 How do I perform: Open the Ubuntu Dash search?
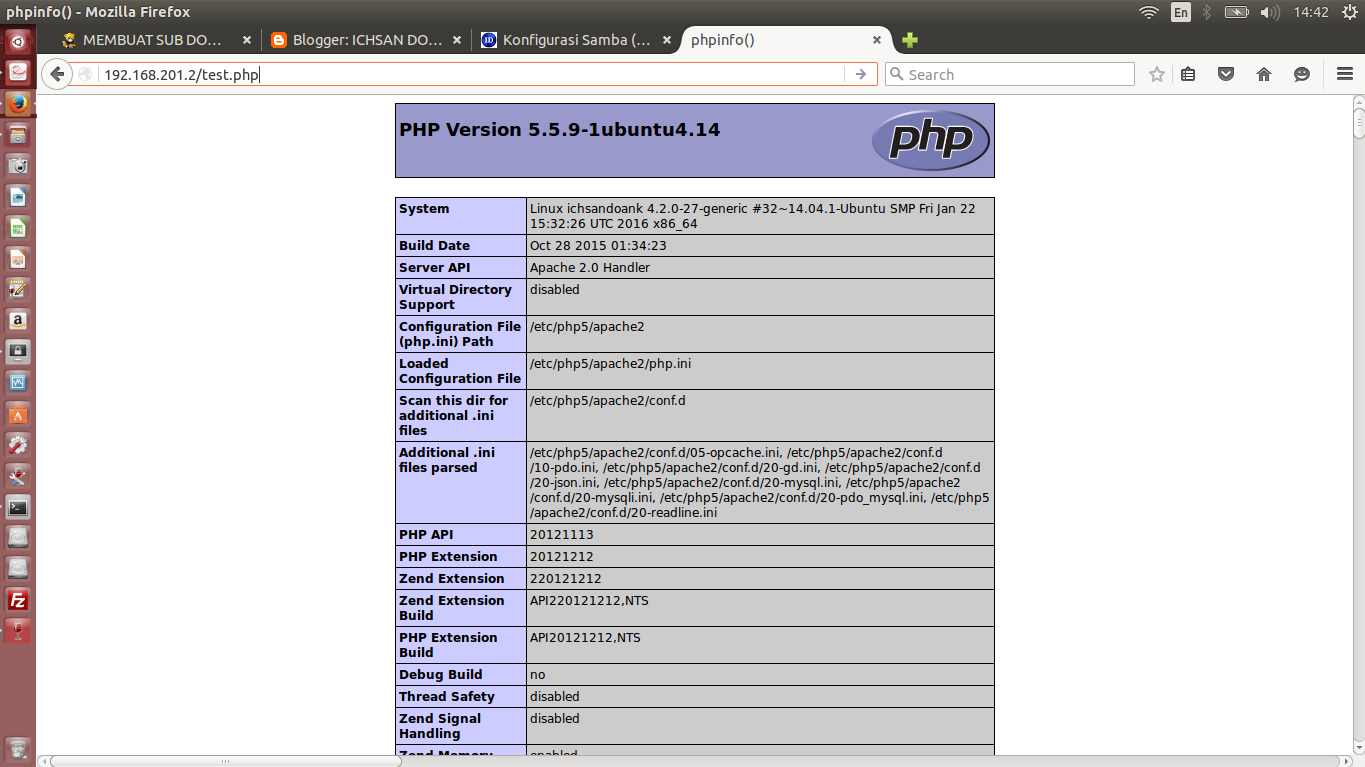pyautogui.click(x=18, y=41)
